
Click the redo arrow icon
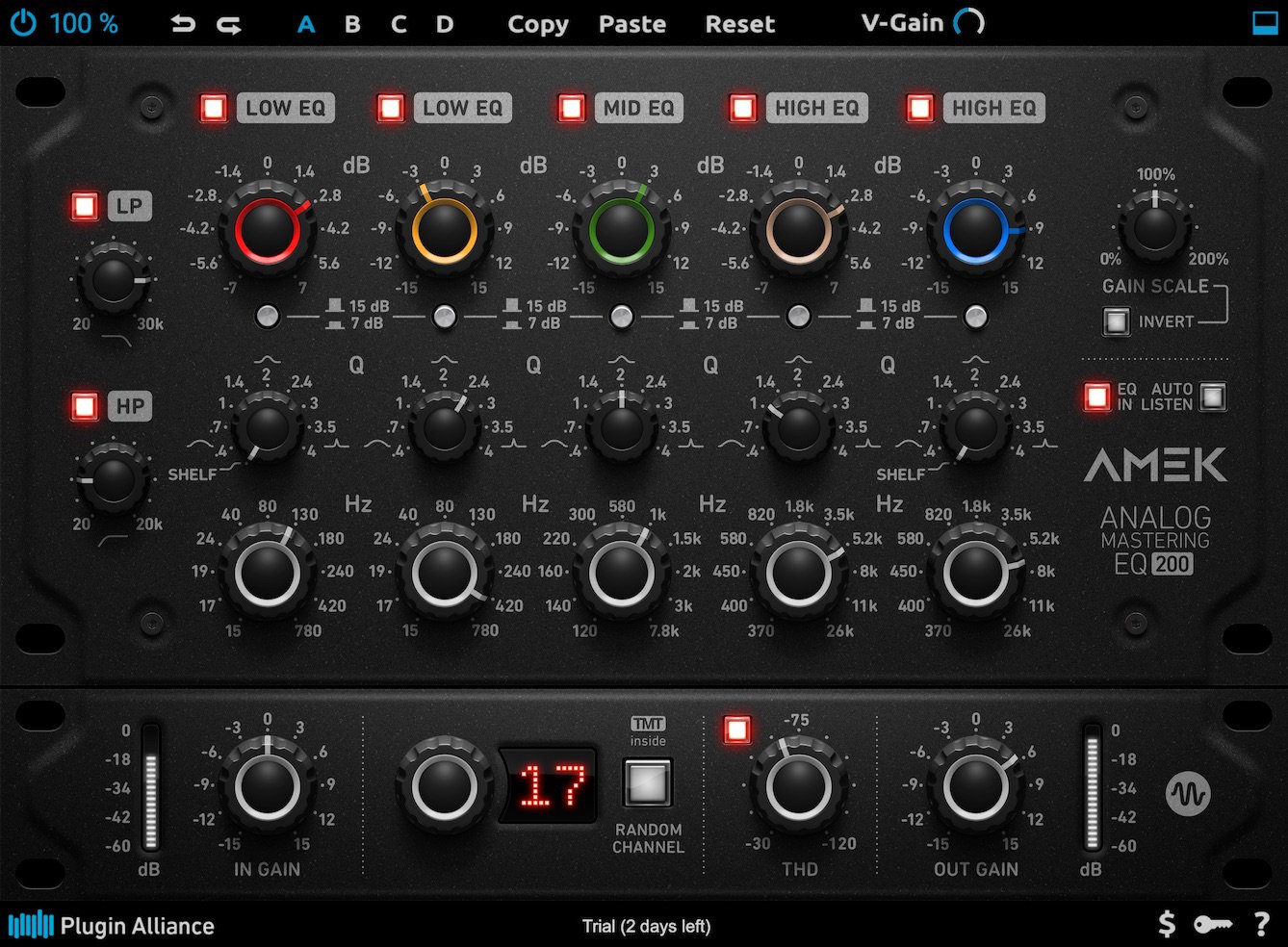(228, 23)
